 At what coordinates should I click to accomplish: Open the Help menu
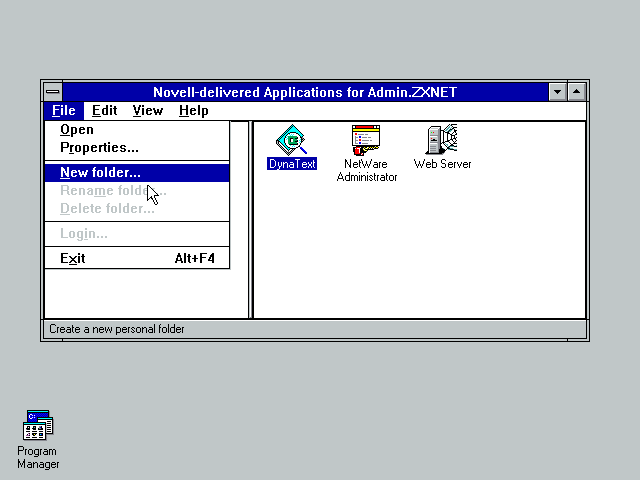(193, 111)
